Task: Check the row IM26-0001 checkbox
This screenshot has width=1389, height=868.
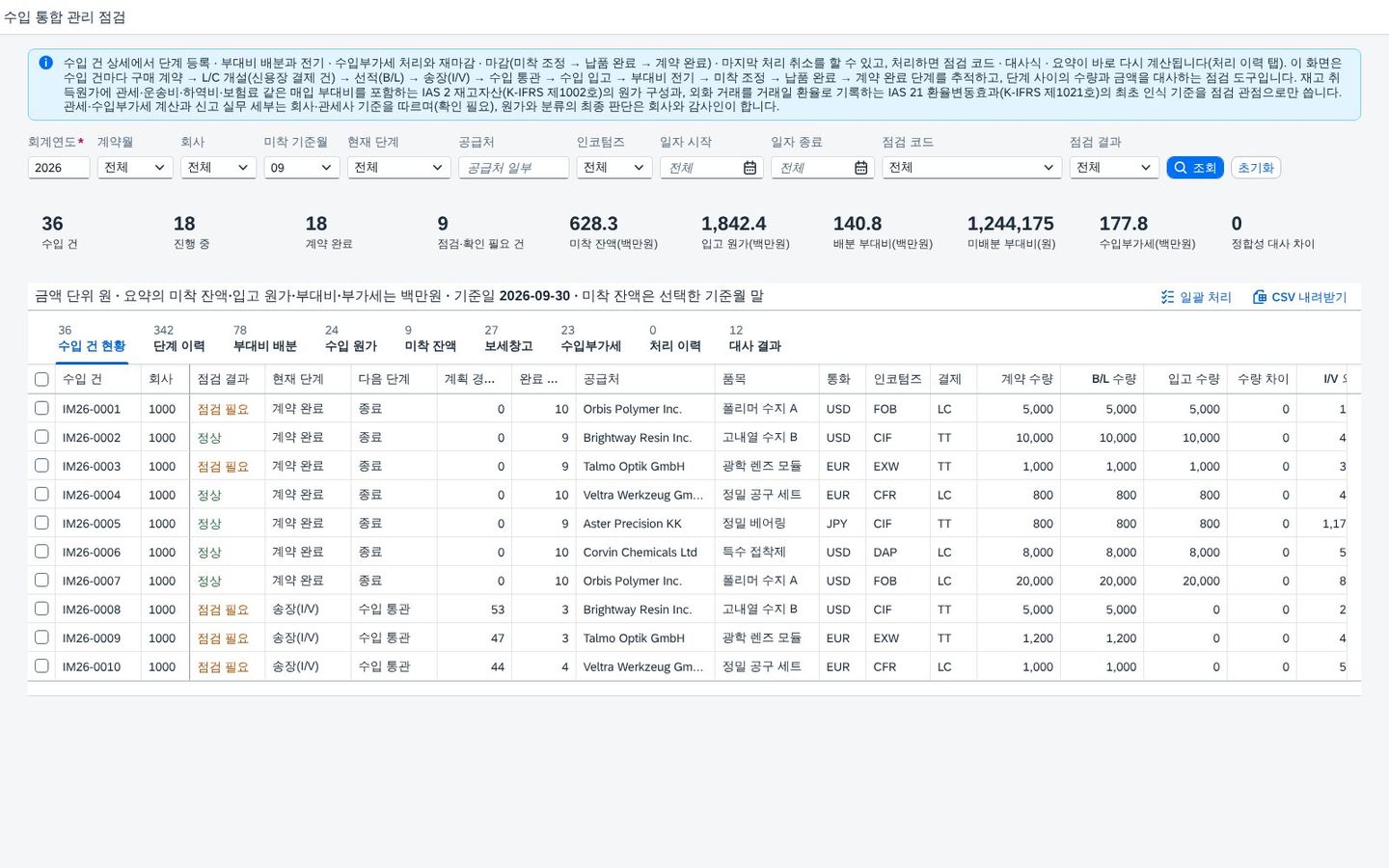Action: coord(41,408)
